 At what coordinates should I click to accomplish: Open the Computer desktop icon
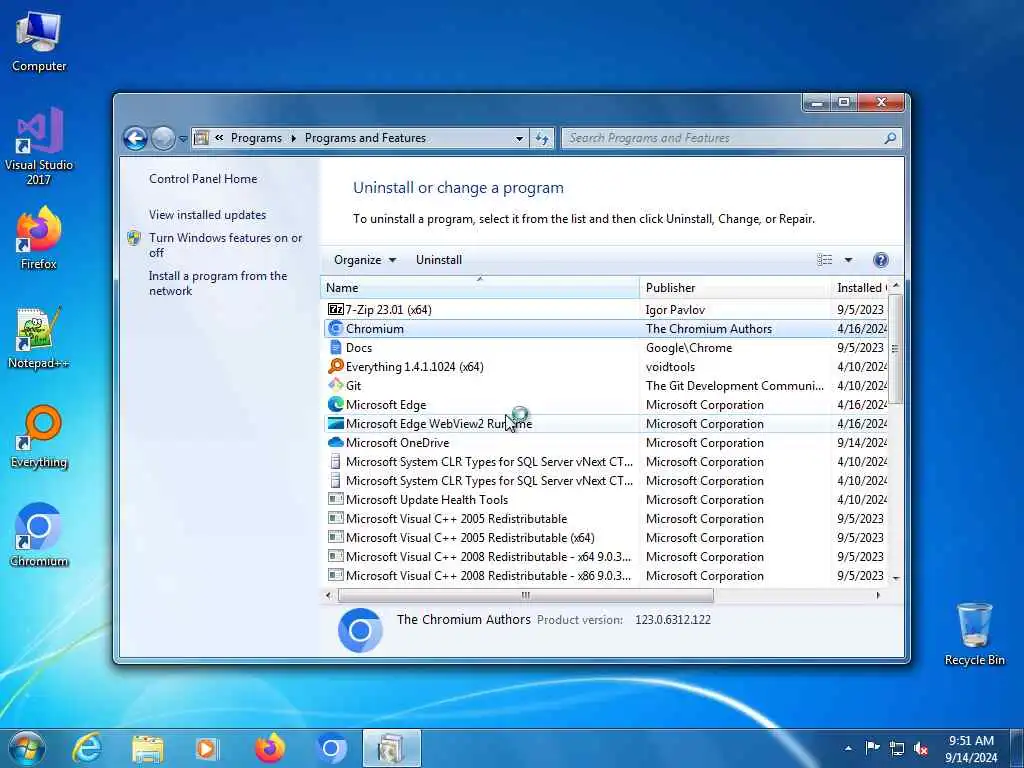coord(39,40)
